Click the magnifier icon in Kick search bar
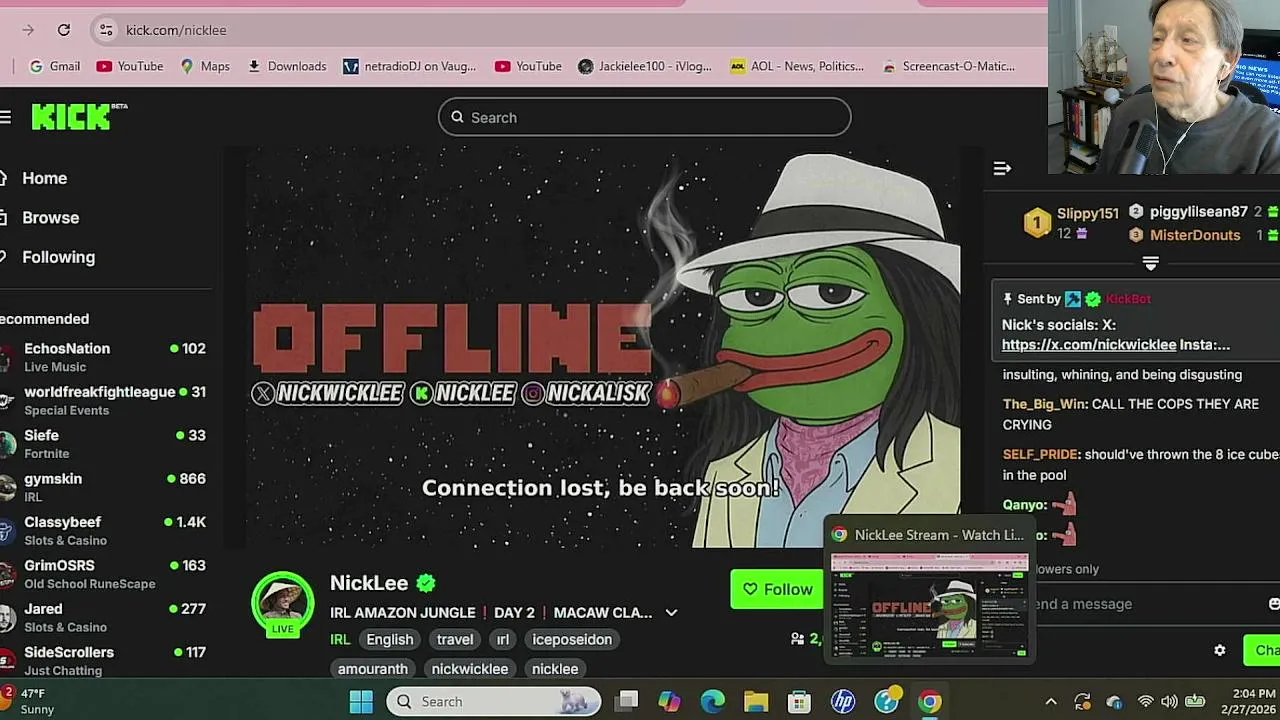 coord(457,117)
